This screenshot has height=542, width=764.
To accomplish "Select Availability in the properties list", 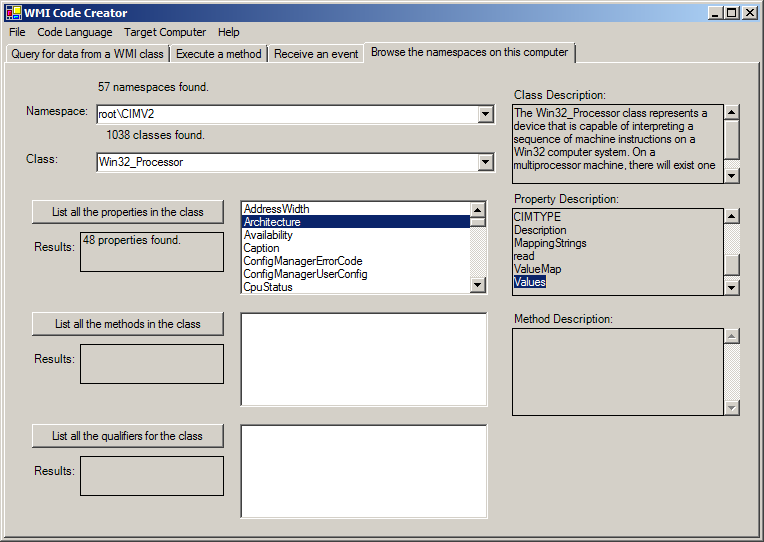I will pyautogui.click(x=356, y=235).
